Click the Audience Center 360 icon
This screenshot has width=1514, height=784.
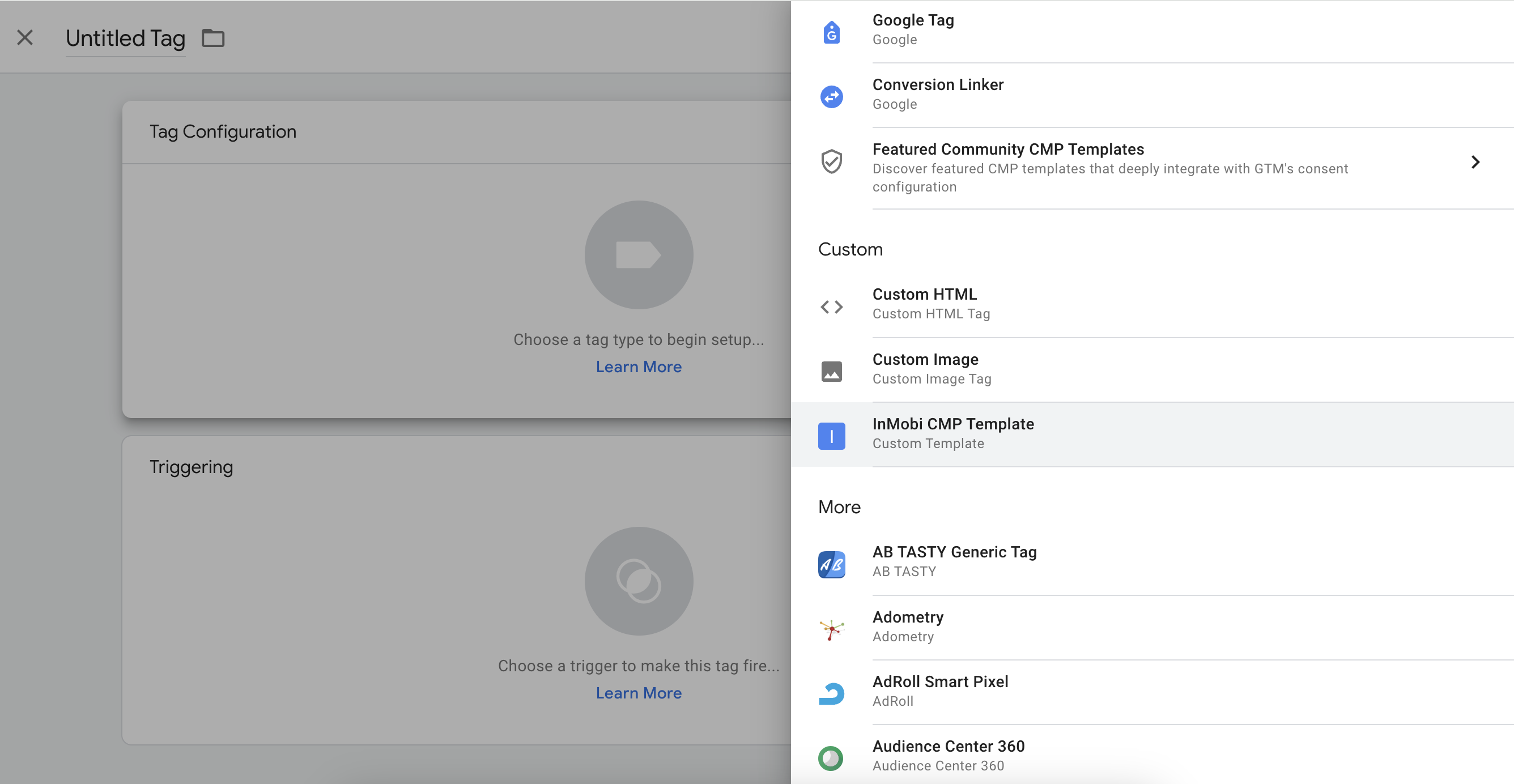tap(831, 758)
